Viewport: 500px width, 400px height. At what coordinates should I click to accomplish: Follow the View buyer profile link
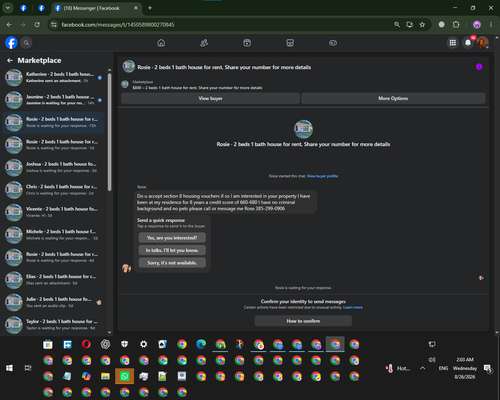tap(322, 176)
